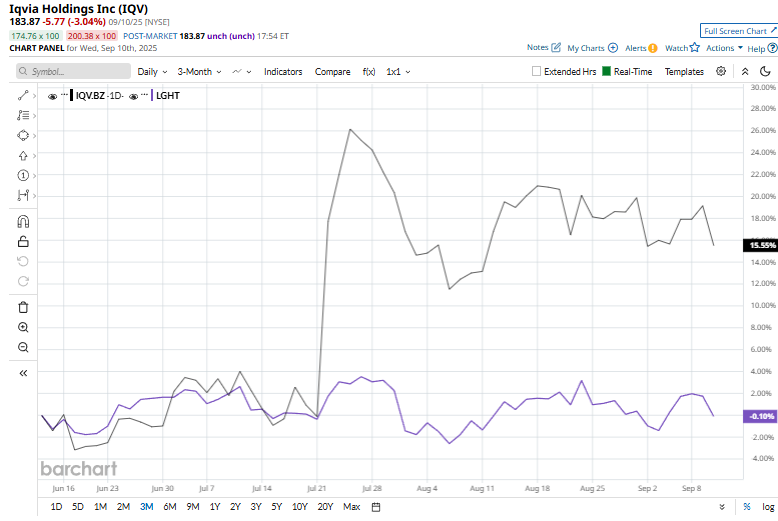Open IQV.BZ series options menu
Image resolution: width=778 pixels, height=521 pixels.
coord(65,94)
